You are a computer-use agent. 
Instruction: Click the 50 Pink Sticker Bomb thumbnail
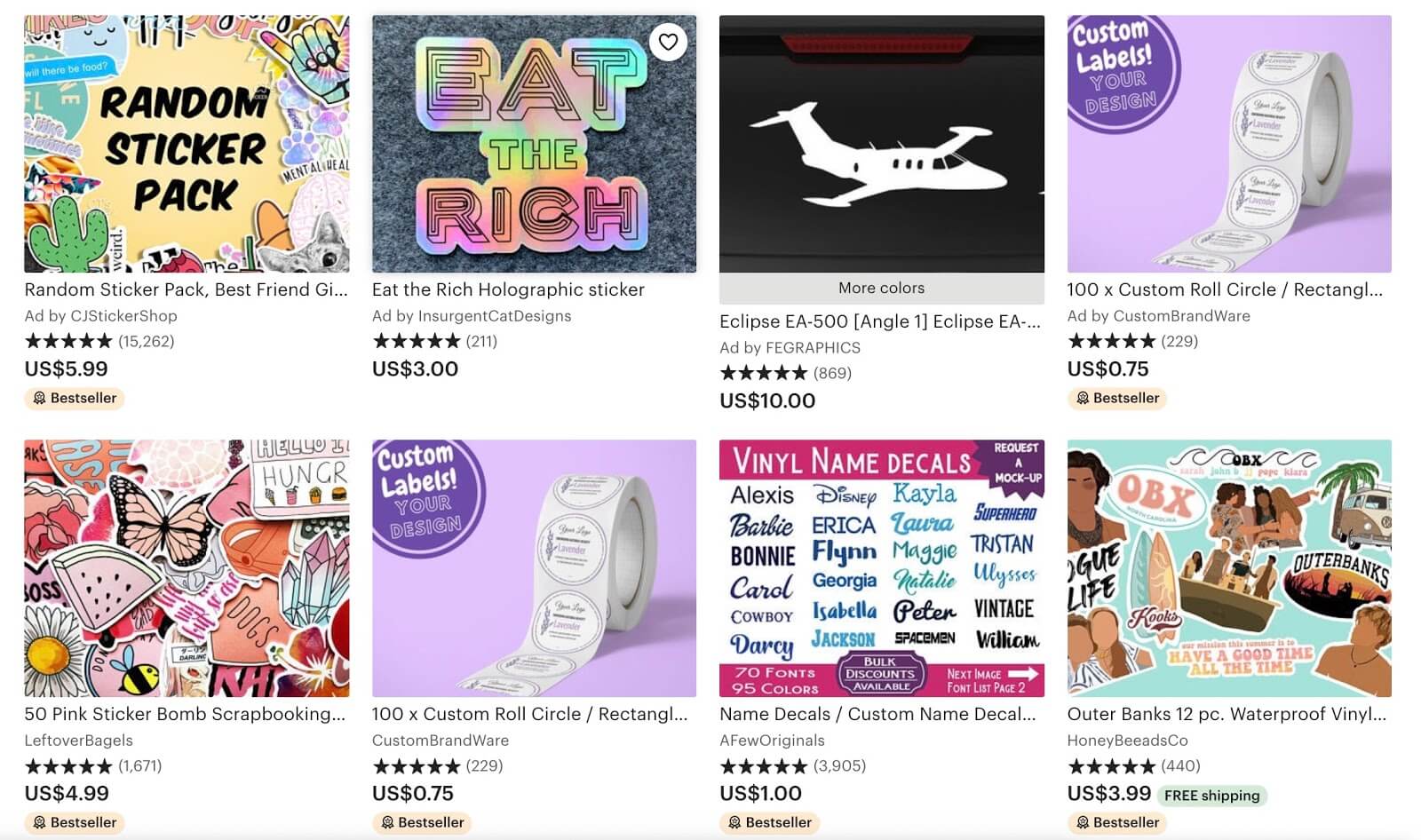tap(187, 568)
